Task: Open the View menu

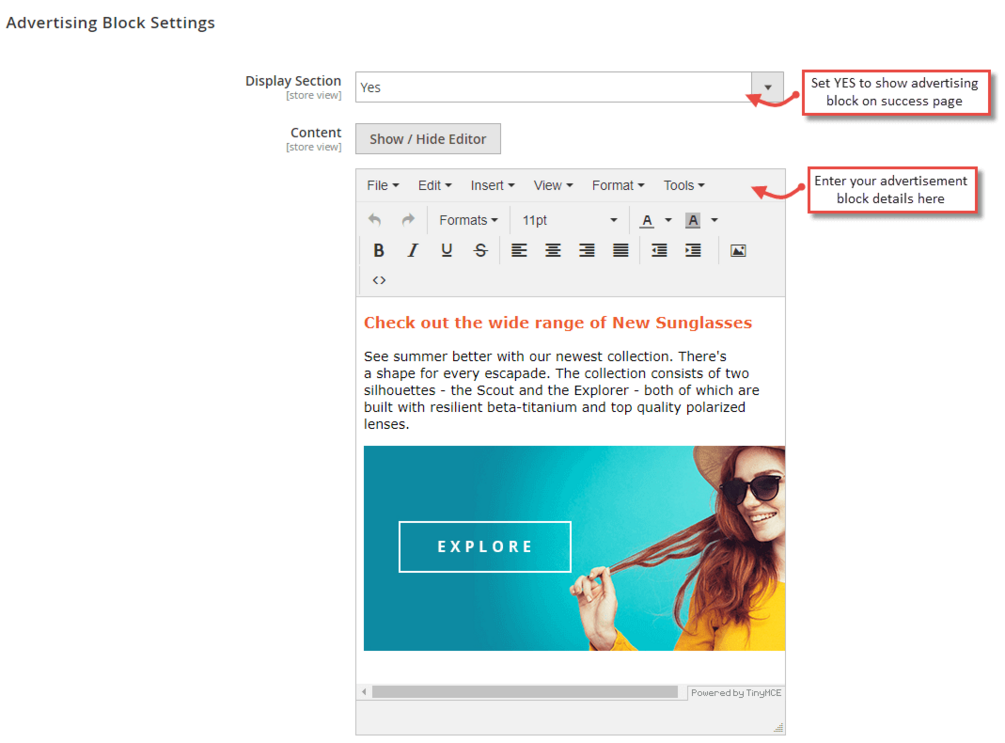Action: tap(553, 185)
